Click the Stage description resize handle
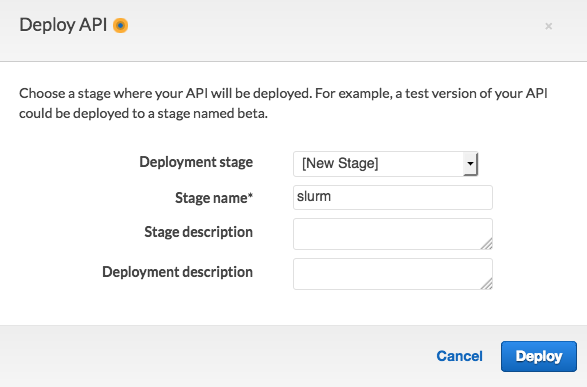This screenshot has width=587, height=387. point(487,244)
